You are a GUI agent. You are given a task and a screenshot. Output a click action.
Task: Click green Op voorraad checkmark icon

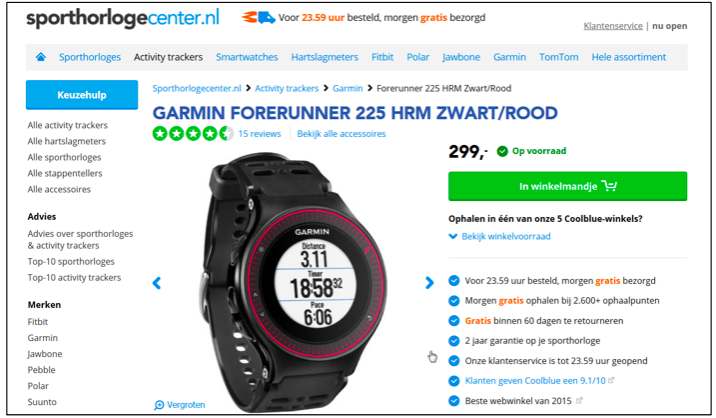click(502, 151)
